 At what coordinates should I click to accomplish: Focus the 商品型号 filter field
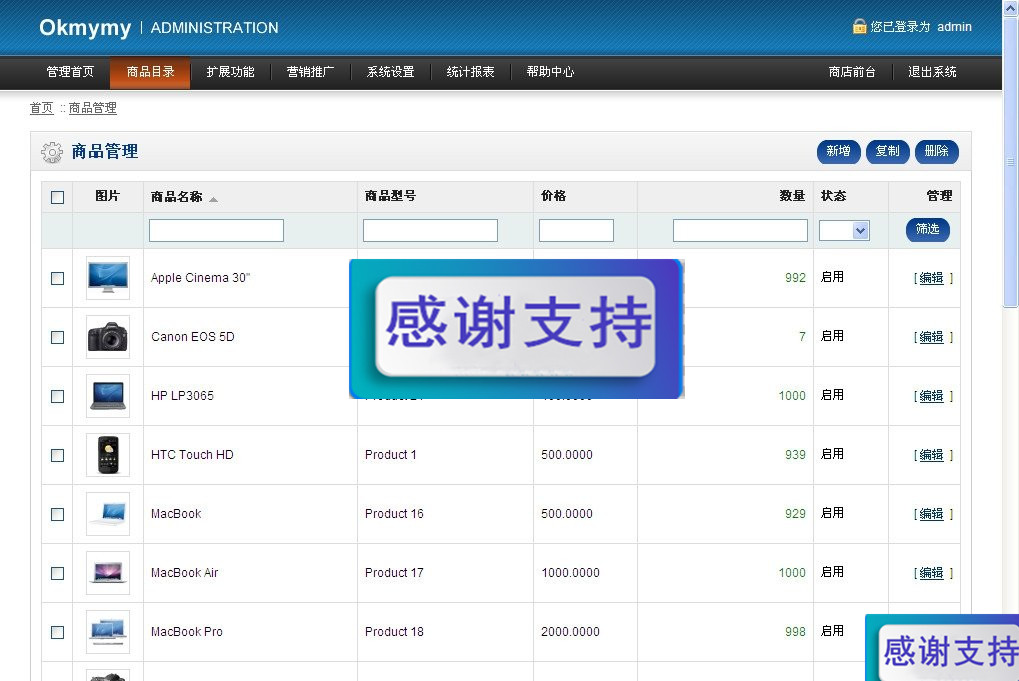(430, 230)
